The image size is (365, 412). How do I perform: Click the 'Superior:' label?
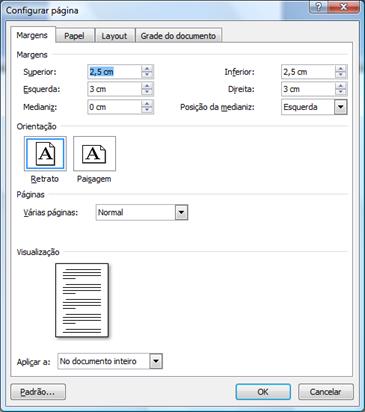pos(40,72)
